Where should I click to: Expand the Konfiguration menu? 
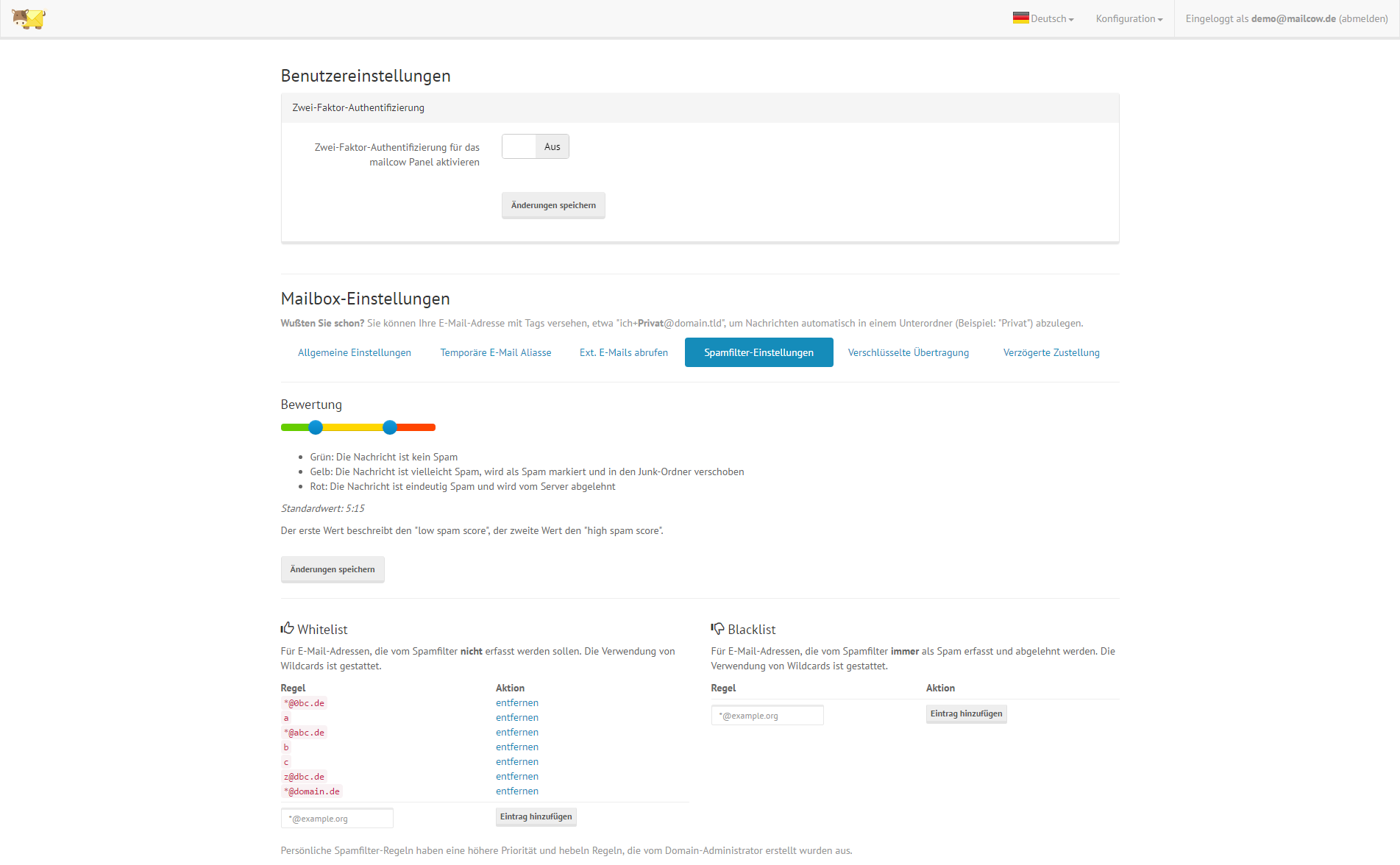tap(1129, 19)
